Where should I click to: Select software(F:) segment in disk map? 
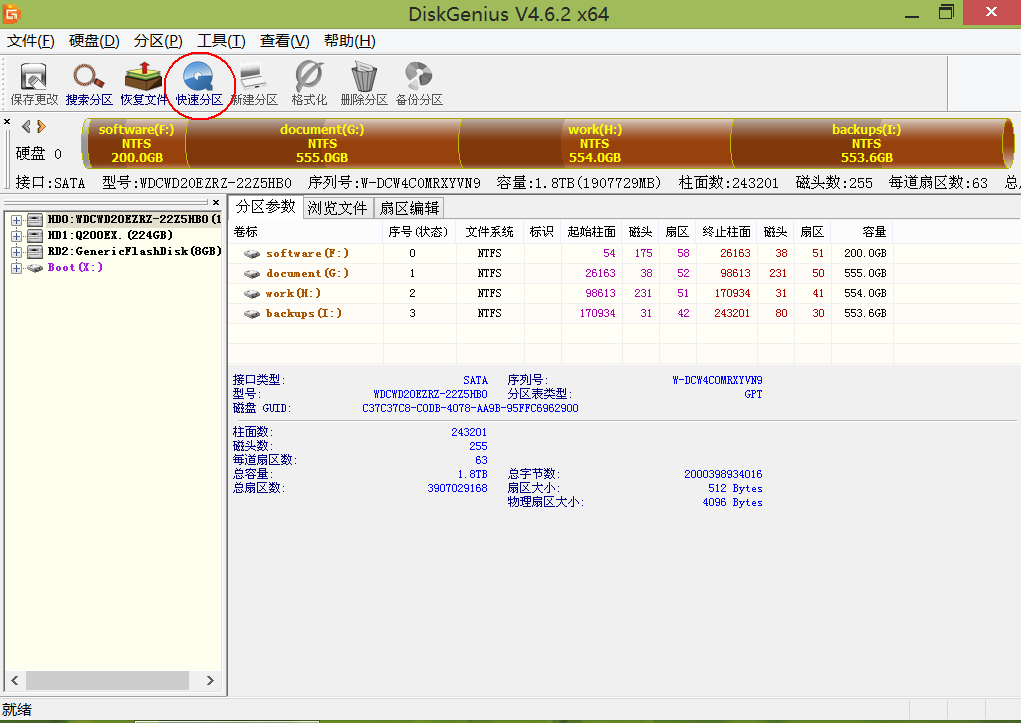pos(137,143)
